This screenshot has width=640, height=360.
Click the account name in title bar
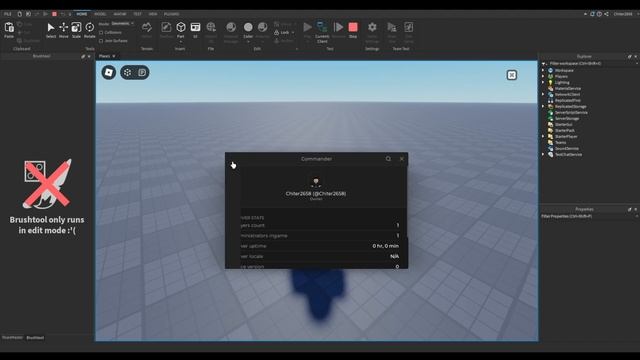coord(623,14)
